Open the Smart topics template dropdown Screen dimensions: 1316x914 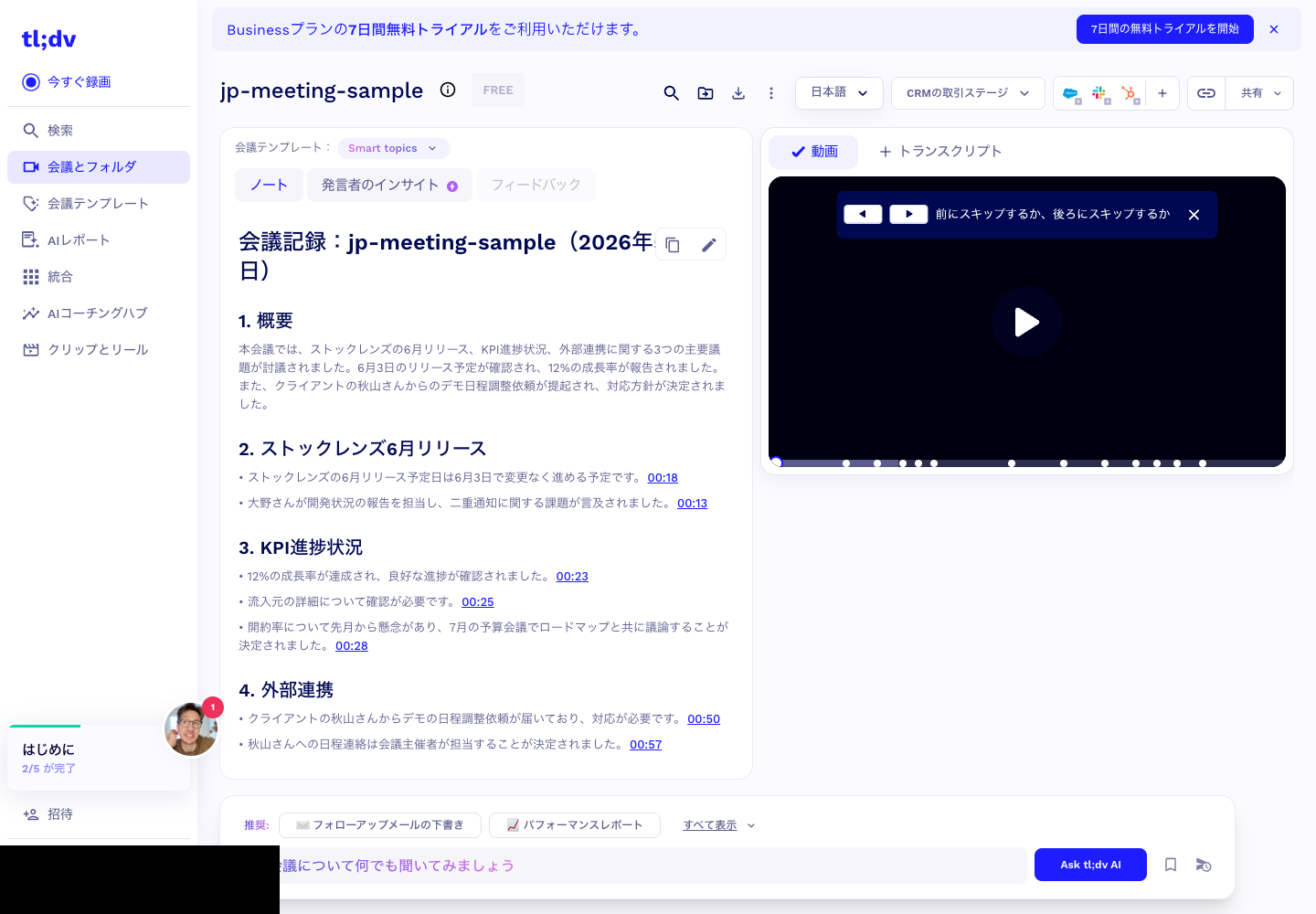(394, 148)
